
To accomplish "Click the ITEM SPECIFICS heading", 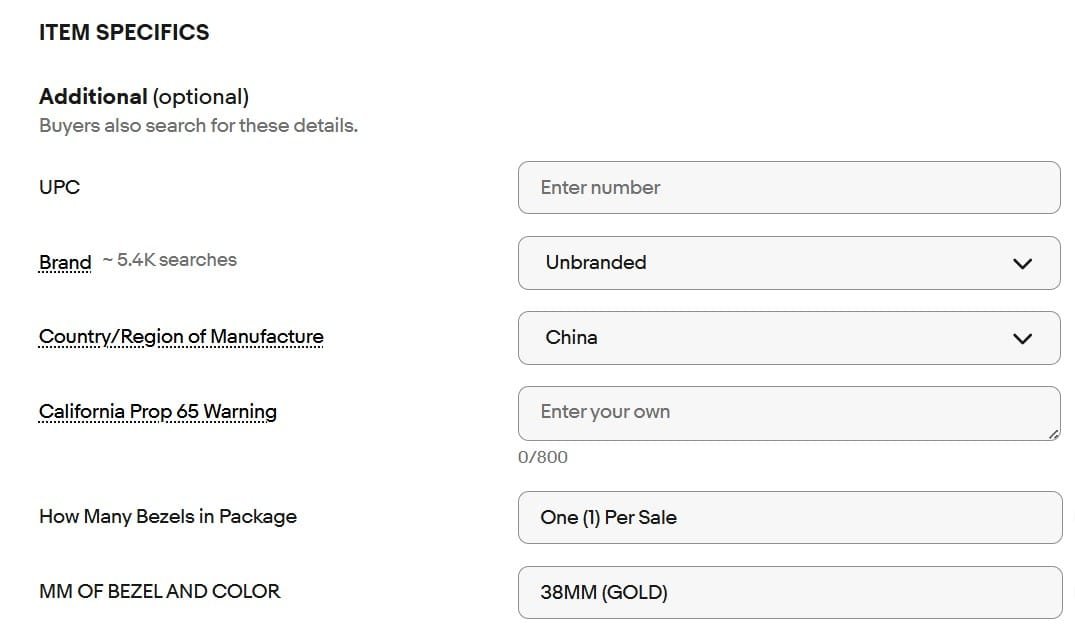I will click(124, 32).
